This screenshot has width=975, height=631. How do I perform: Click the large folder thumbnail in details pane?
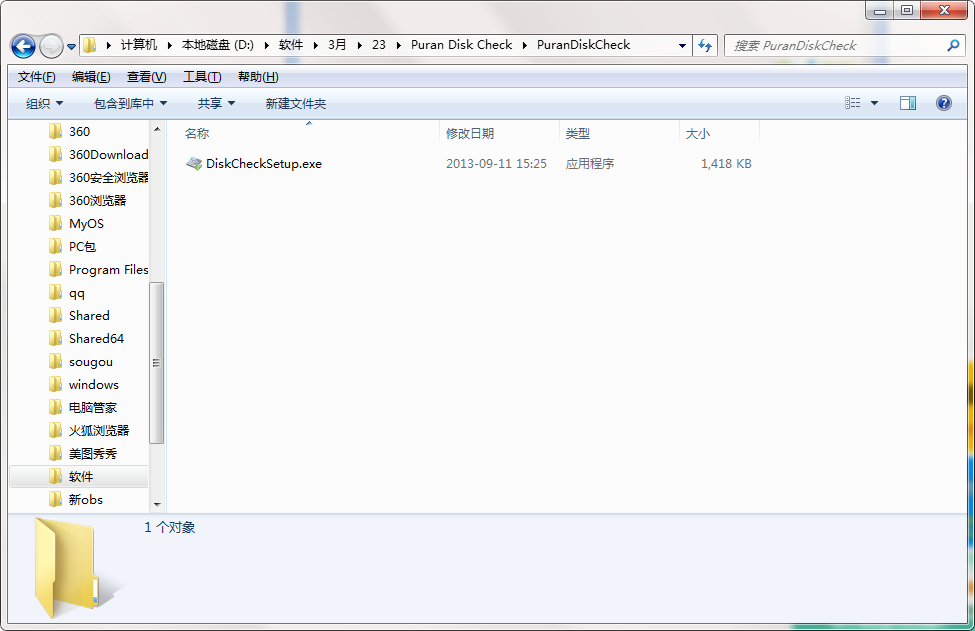68,568
